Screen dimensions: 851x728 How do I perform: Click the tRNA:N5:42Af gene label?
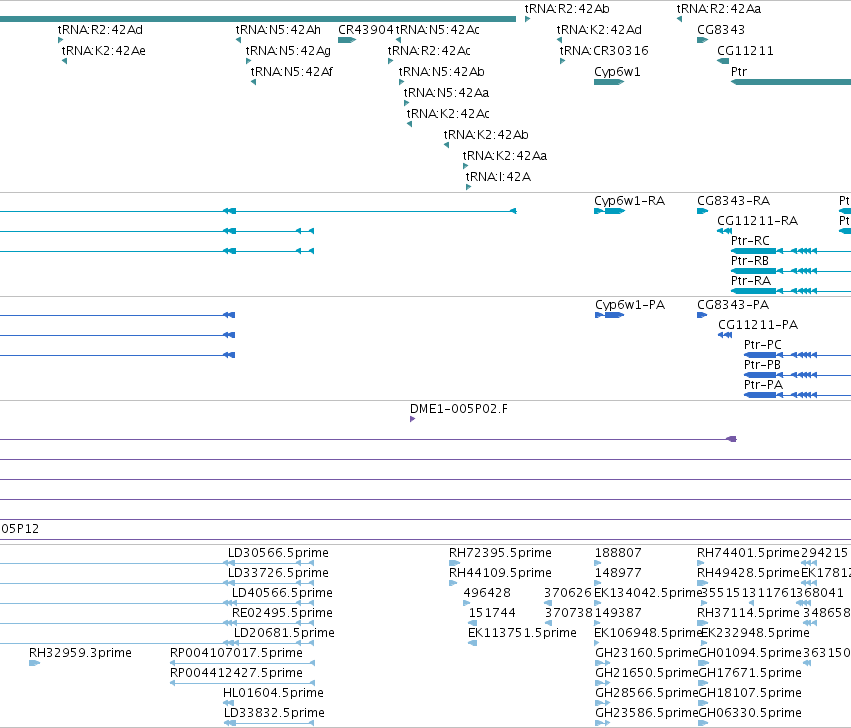coord(291,72)
